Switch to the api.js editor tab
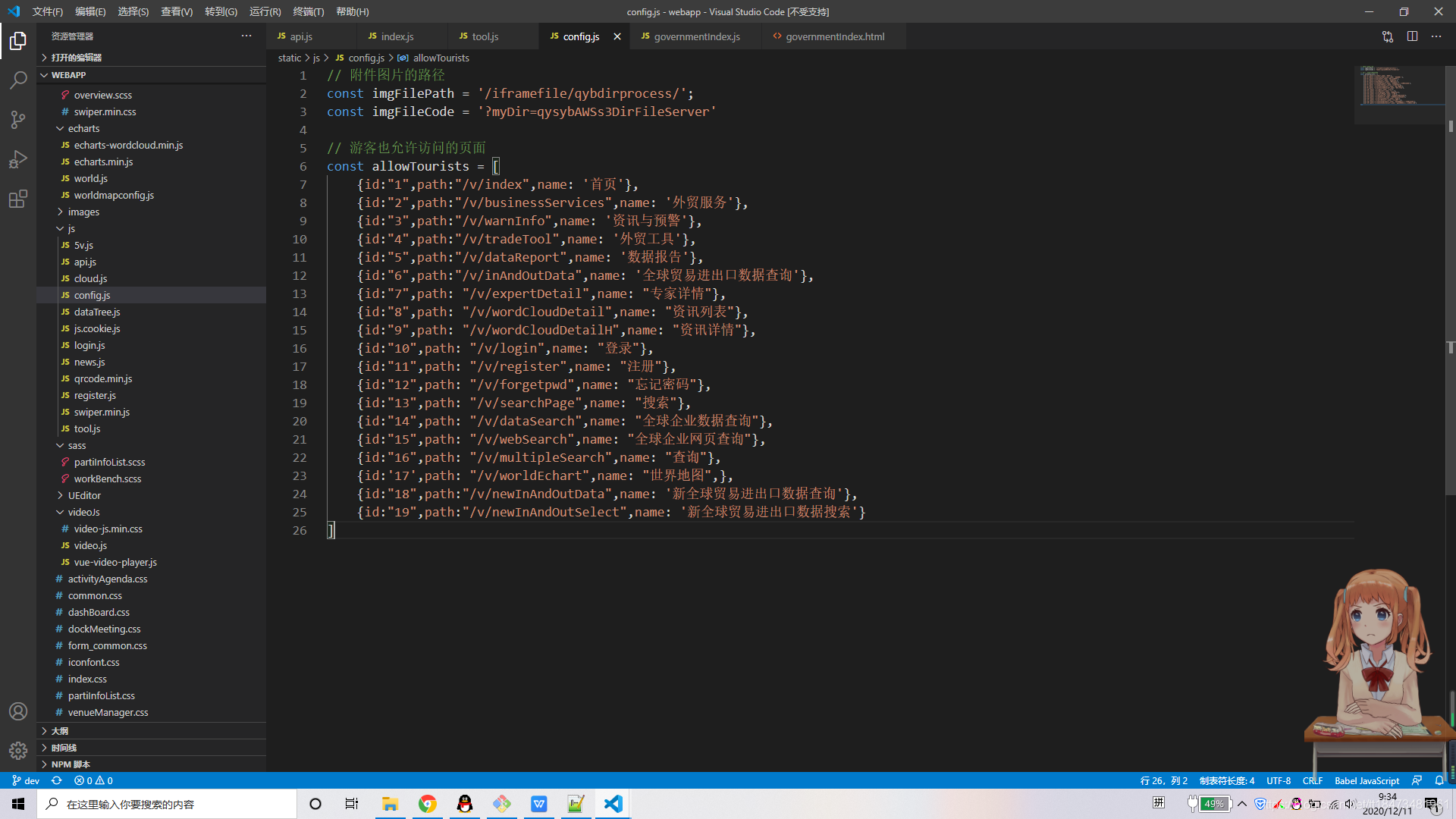This screenshot has width=1456, height=819. point(302,36)
